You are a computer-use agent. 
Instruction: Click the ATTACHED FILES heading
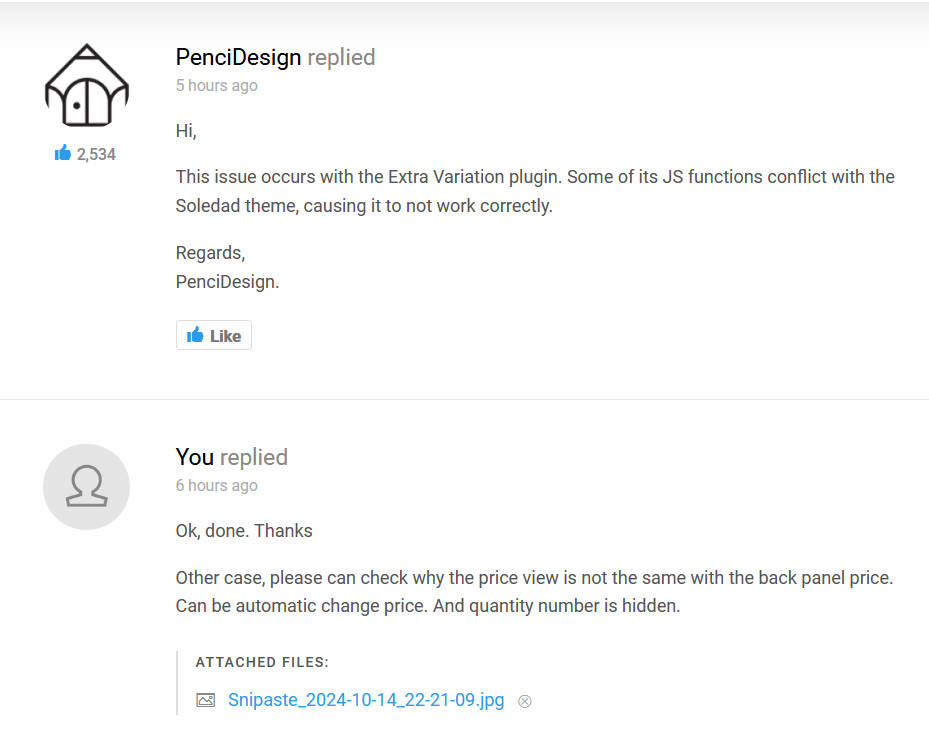click(x=262, y=662)
